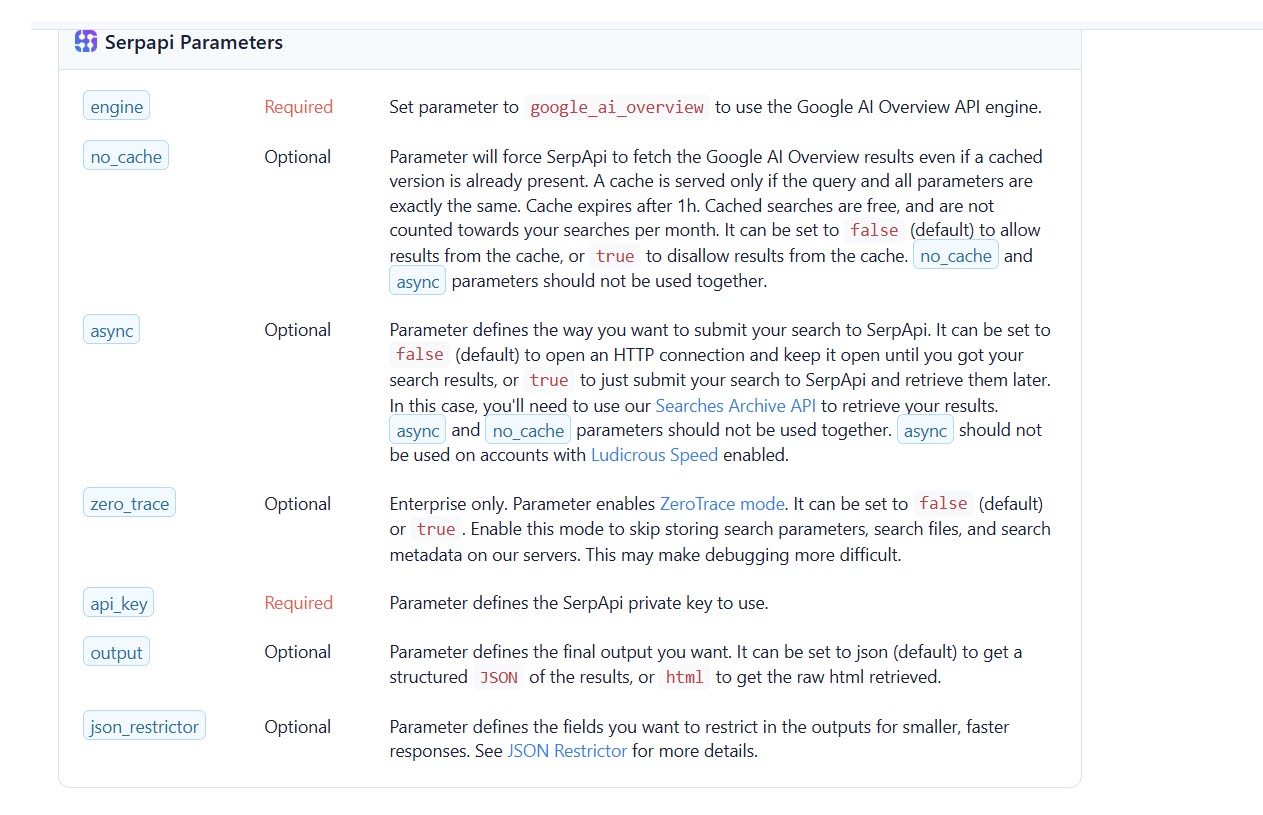Jump to the json_restrictor parameter badge
Image resolution: width=1263 pixels, height=815 pixels.
(144, 727)
